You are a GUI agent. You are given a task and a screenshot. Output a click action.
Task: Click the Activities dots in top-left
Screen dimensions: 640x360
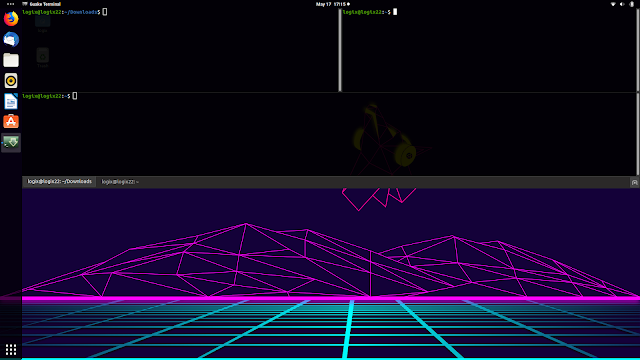click(11, 4)
